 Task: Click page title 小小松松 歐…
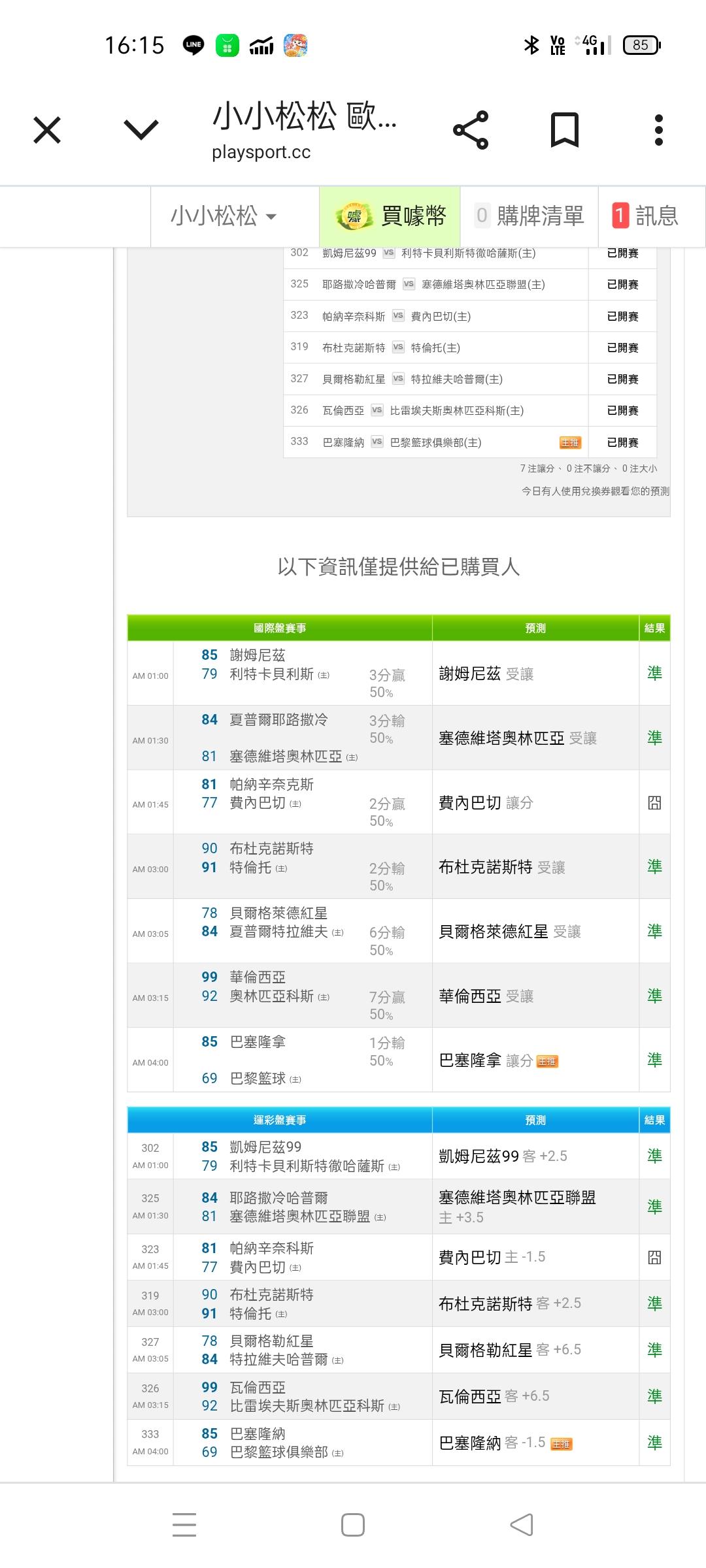(305, 116)
